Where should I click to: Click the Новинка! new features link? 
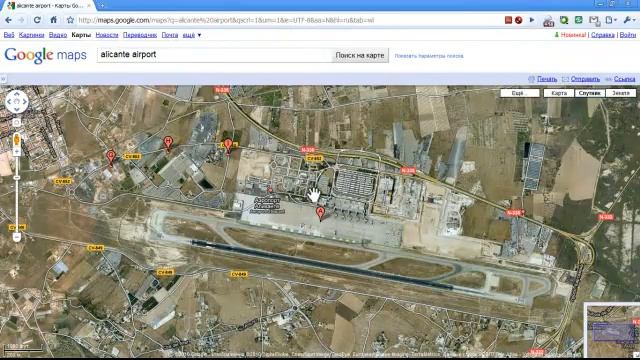pos(573,35)
